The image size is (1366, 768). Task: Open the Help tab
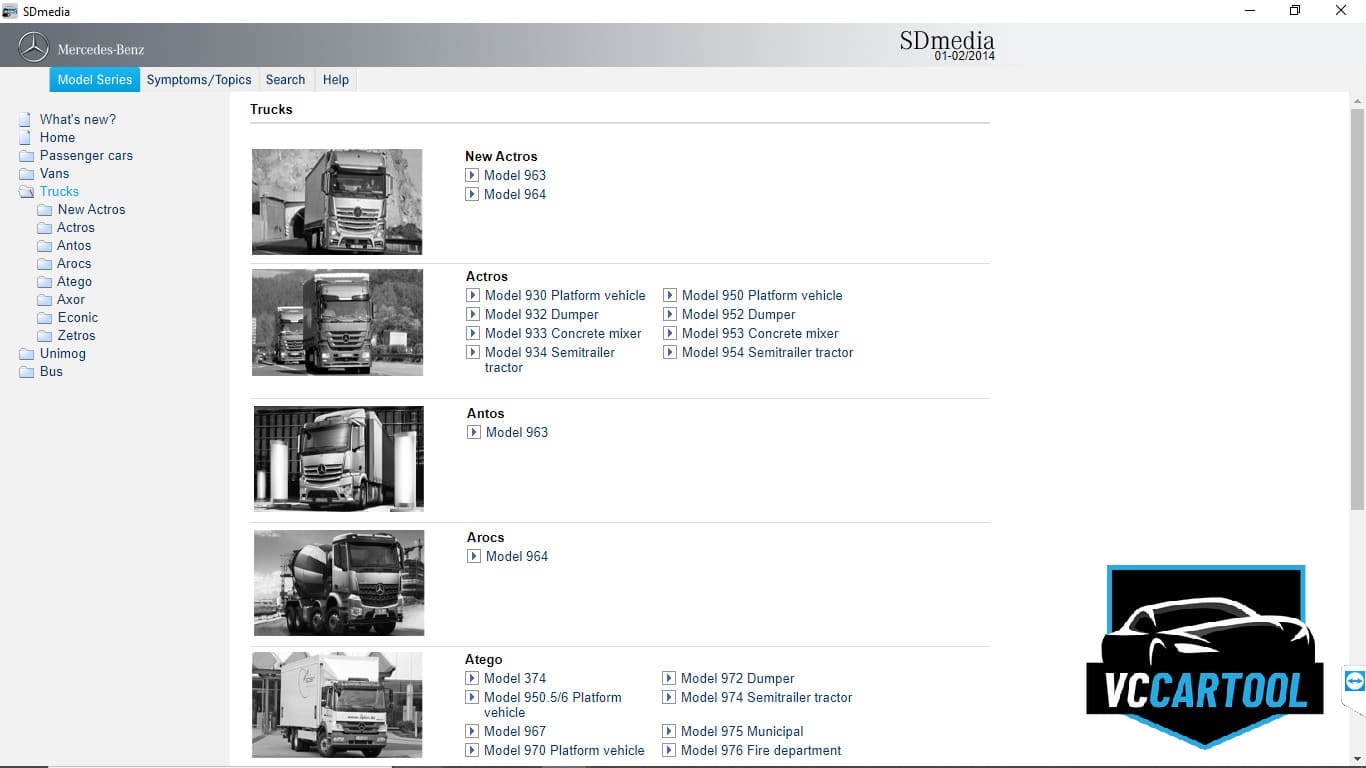(x=336, y=80)
